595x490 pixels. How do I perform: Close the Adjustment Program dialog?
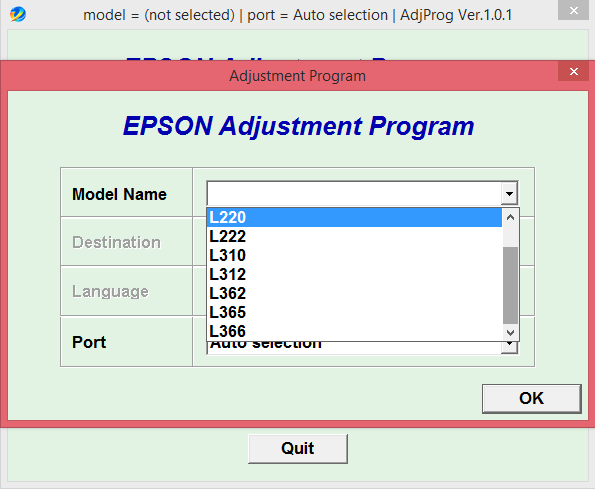tap(573, 71)
